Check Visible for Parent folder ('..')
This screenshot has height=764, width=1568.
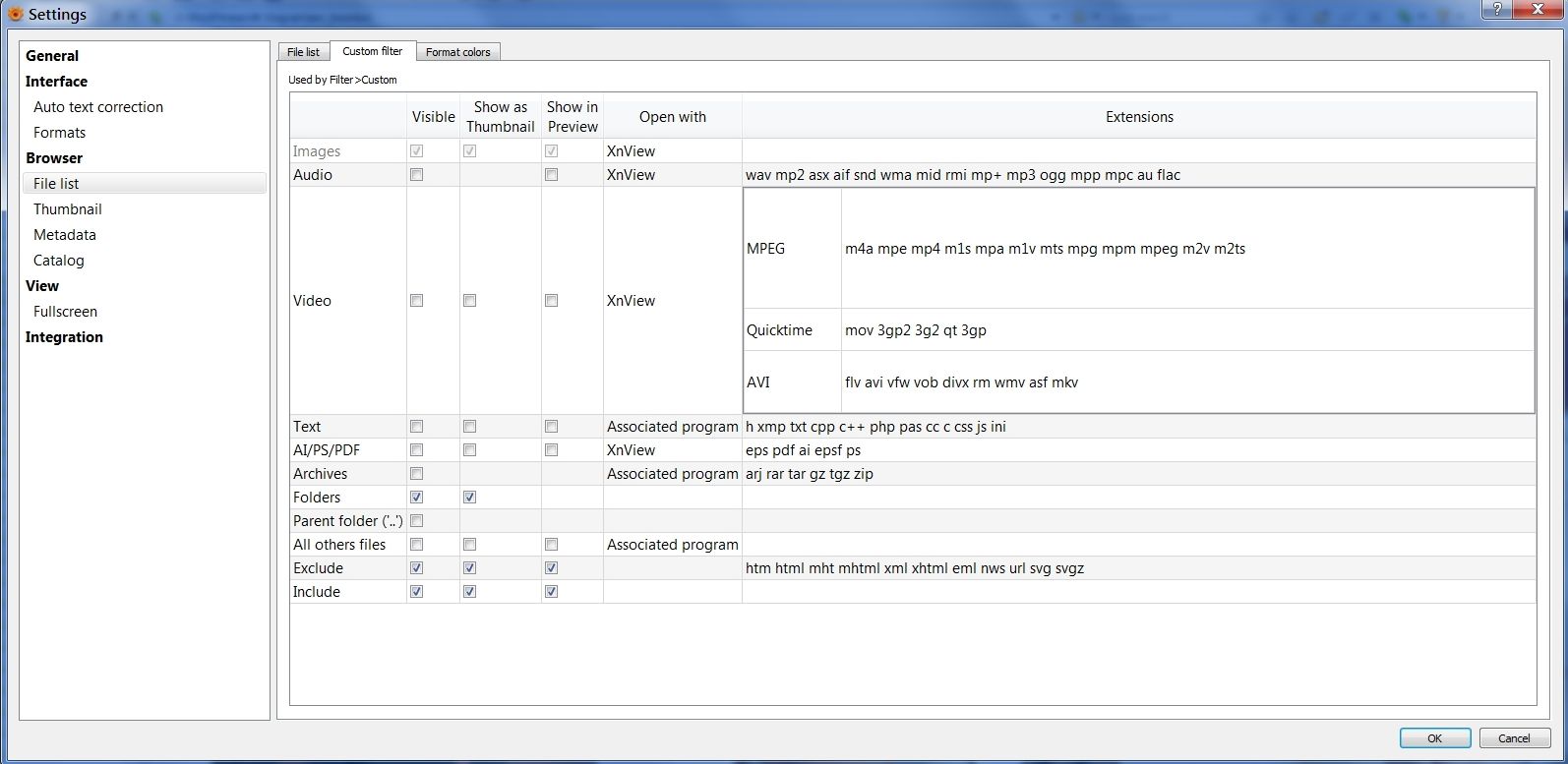[417, 521]
